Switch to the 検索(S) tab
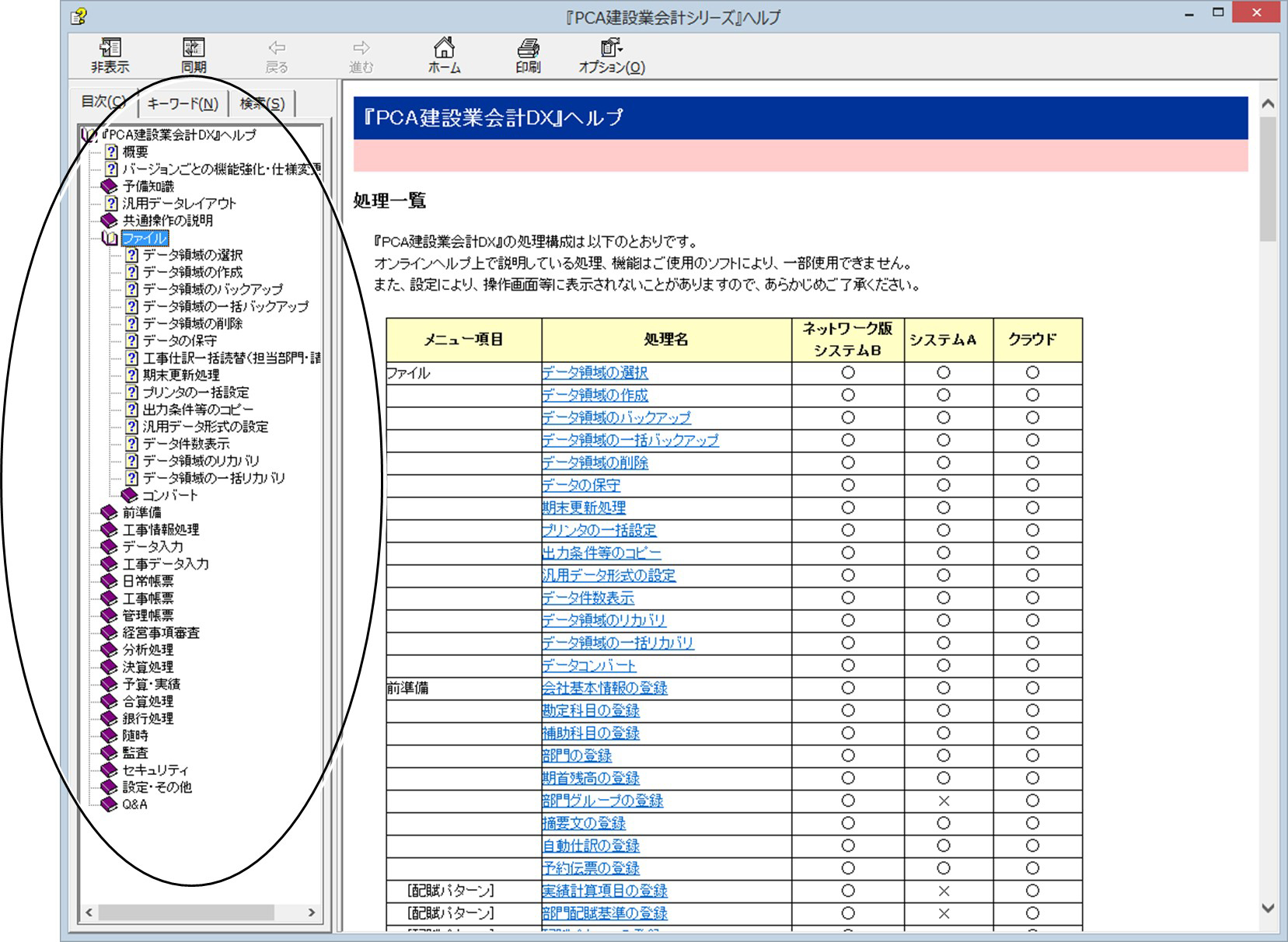The width and height of the screenshot is (1288, 942). (x=262, y=103)
